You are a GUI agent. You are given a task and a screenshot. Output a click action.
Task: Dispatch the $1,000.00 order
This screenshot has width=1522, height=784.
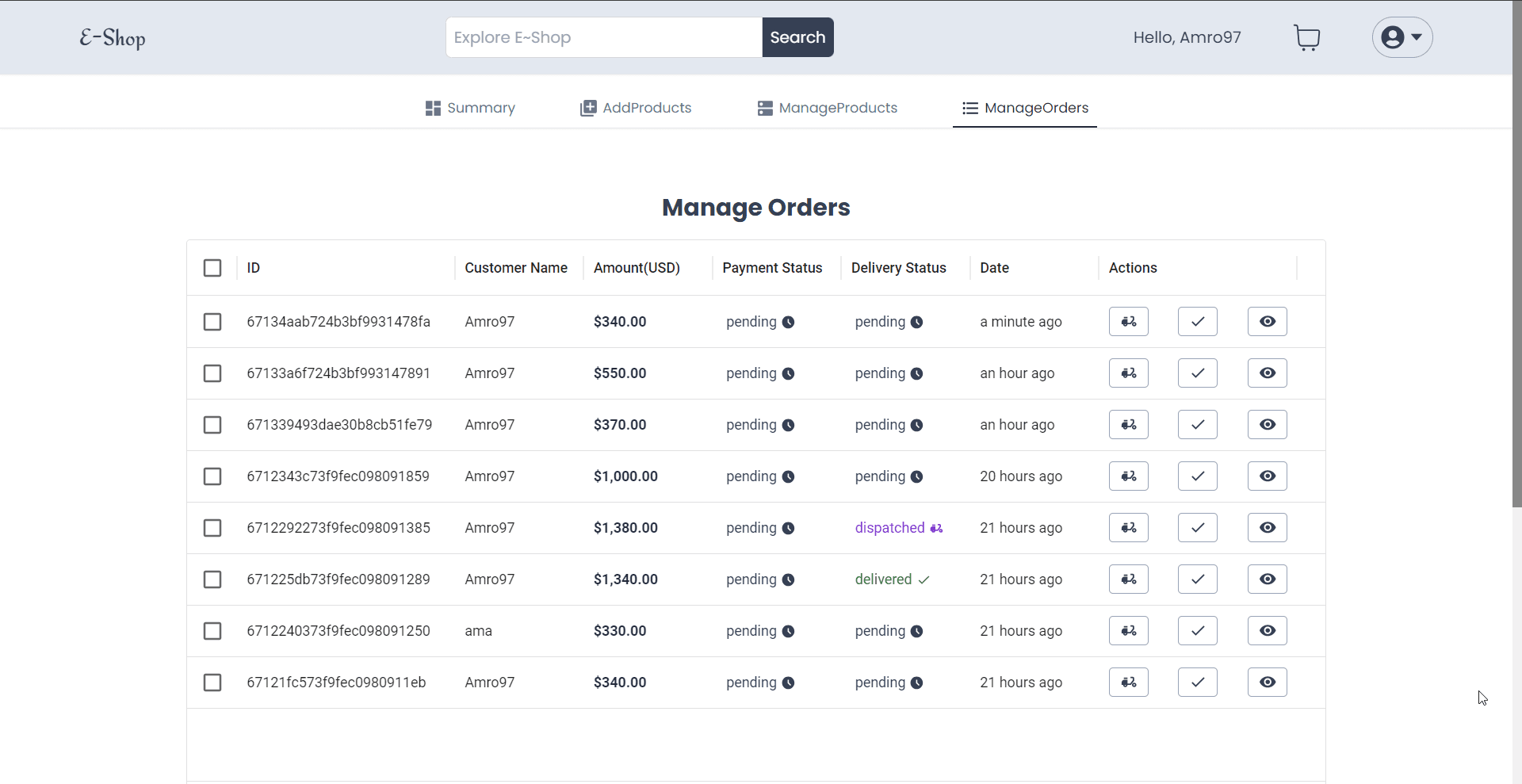[1128, 476]
